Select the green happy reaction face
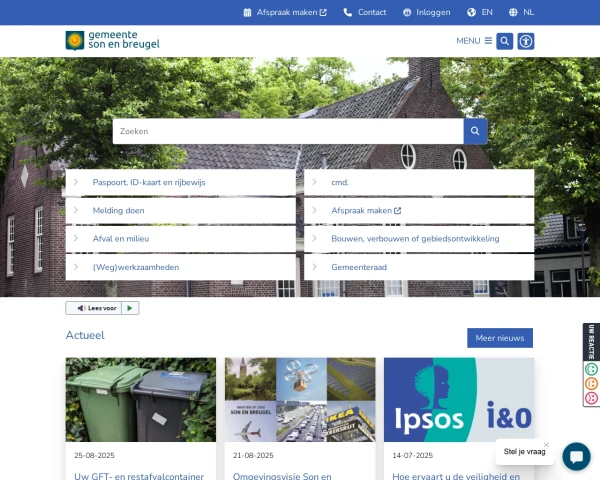The height and width of the screenshot is (480, 600). tap(591, 369)
